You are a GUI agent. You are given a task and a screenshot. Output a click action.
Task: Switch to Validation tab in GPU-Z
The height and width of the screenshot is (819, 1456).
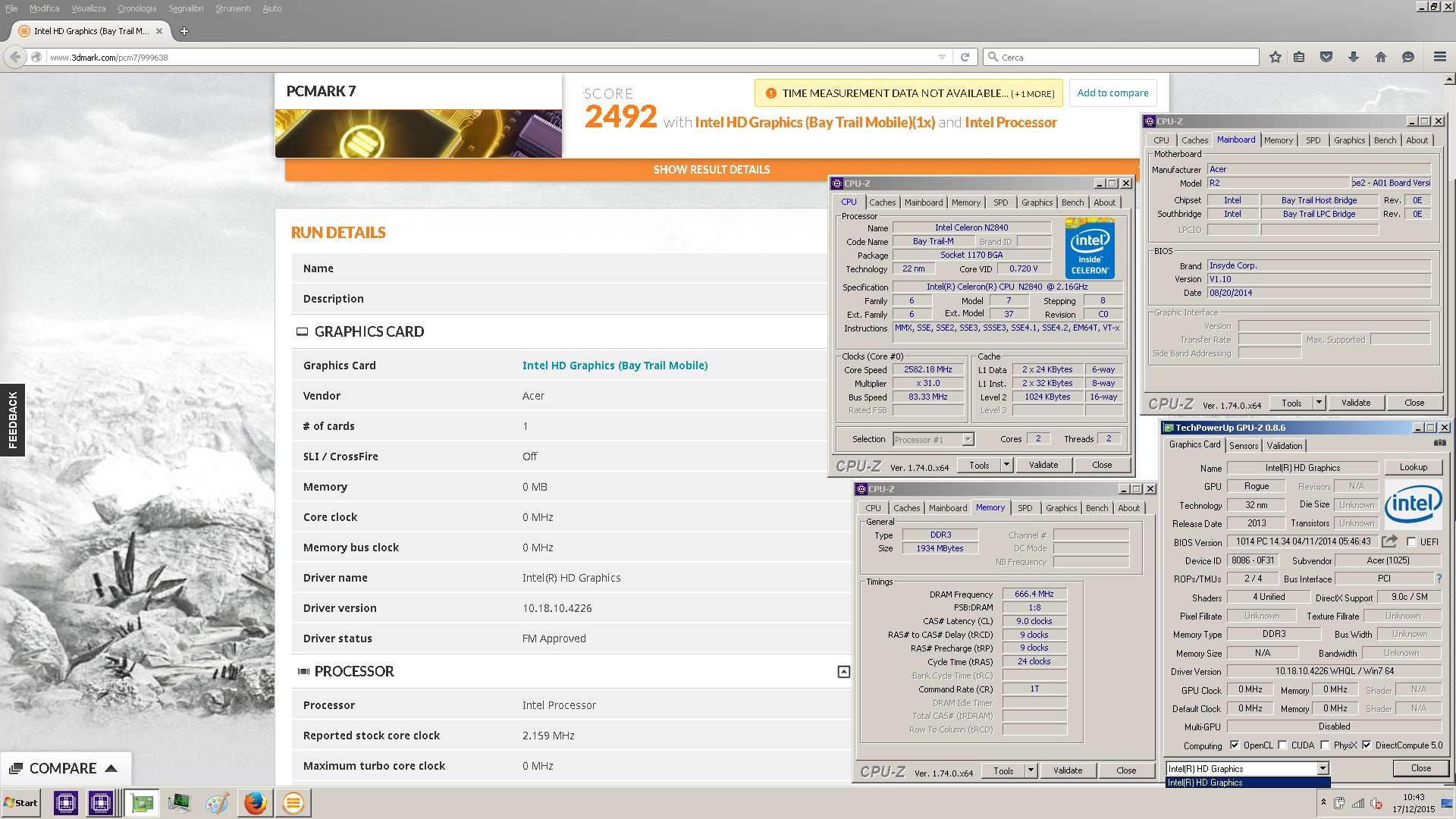tap(1284, 446)
